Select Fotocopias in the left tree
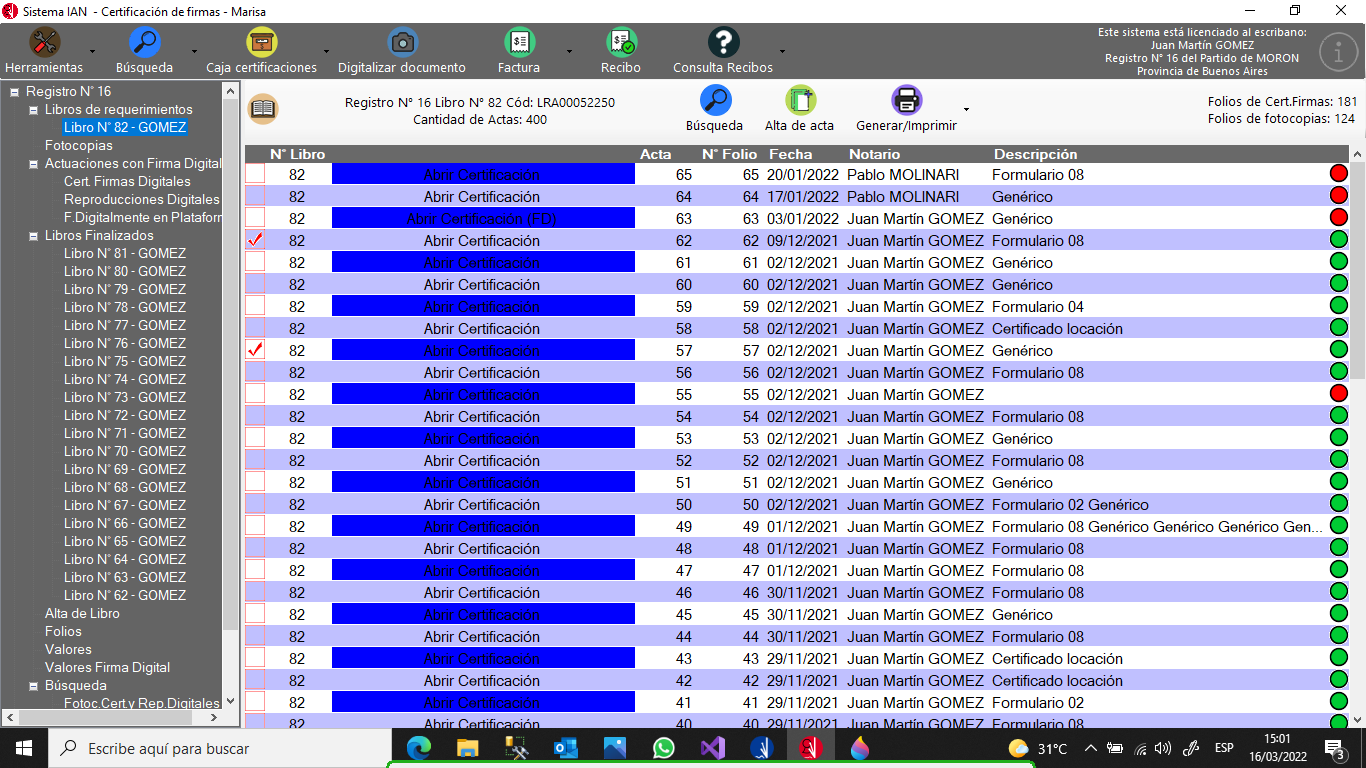This screenshot has height=768, width=1366. point(78,146)
